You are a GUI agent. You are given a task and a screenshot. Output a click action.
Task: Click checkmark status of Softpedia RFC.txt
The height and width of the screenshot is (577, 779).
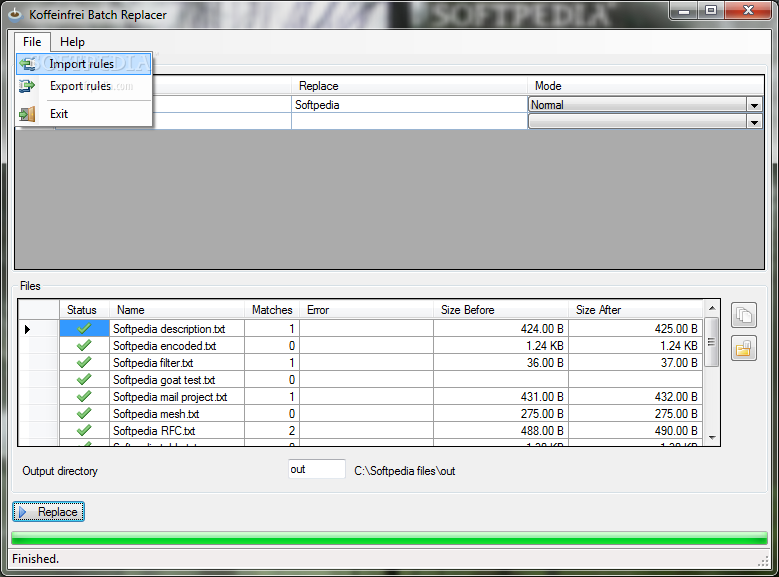84,430
